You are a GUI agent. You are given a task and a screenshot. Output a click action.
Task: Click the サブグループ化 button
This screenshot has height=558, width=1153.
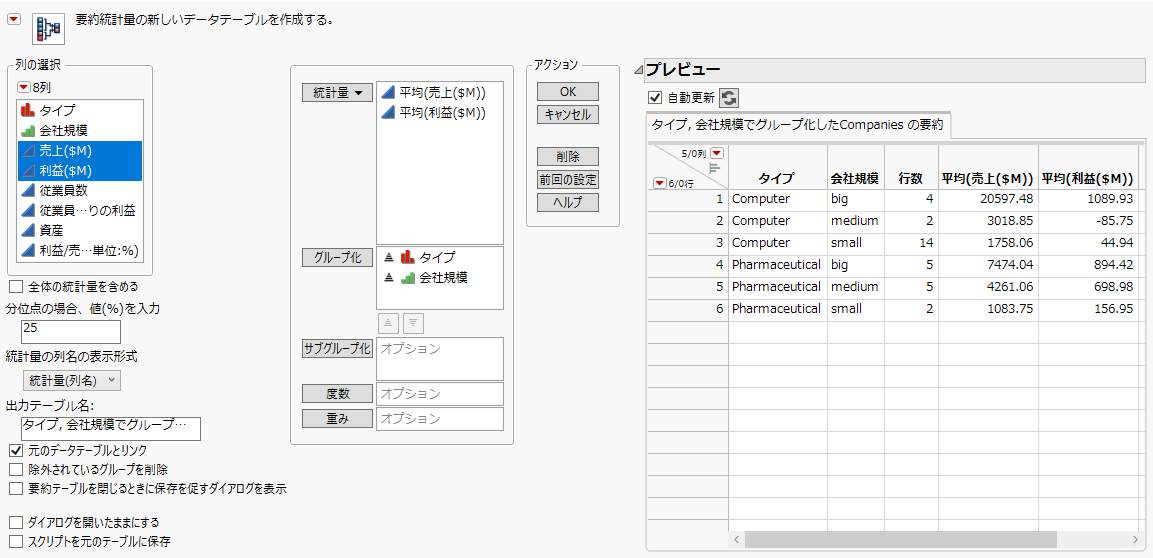point(337,348)
